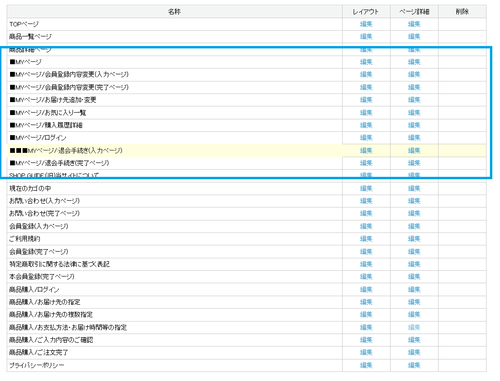Click the レイアウト column header
This screenshot has height=381, width=500.
click(x=366, y=12)
